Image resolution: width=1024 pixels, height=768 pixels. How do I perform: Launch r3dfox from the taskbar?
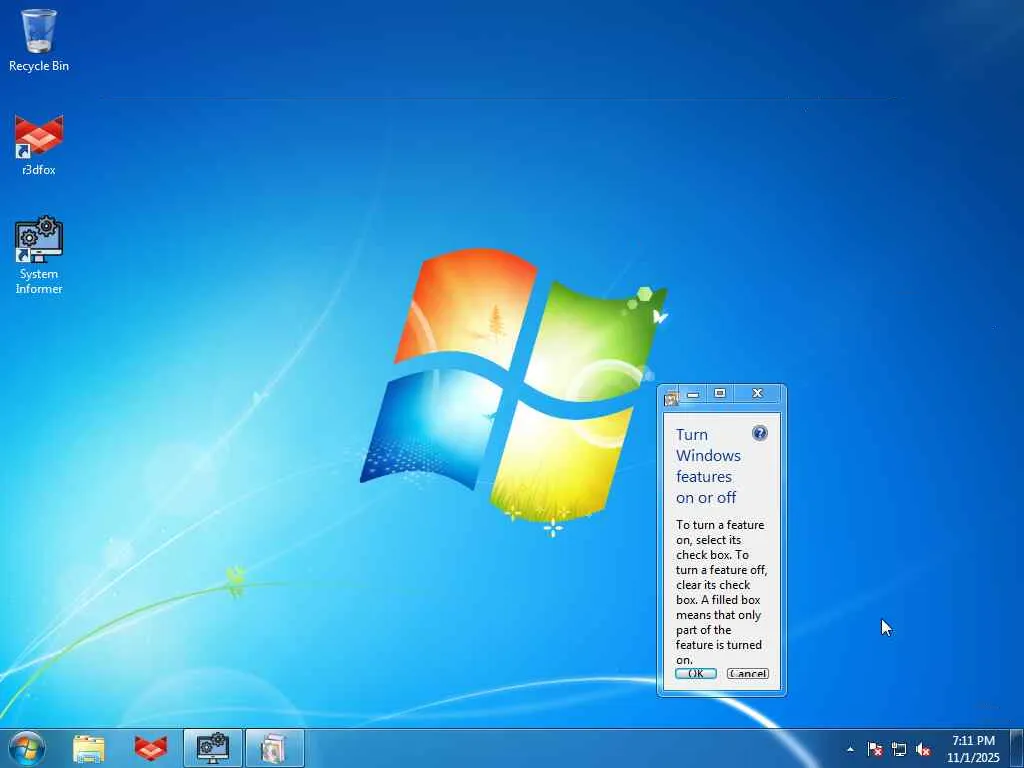click(151, 748)
